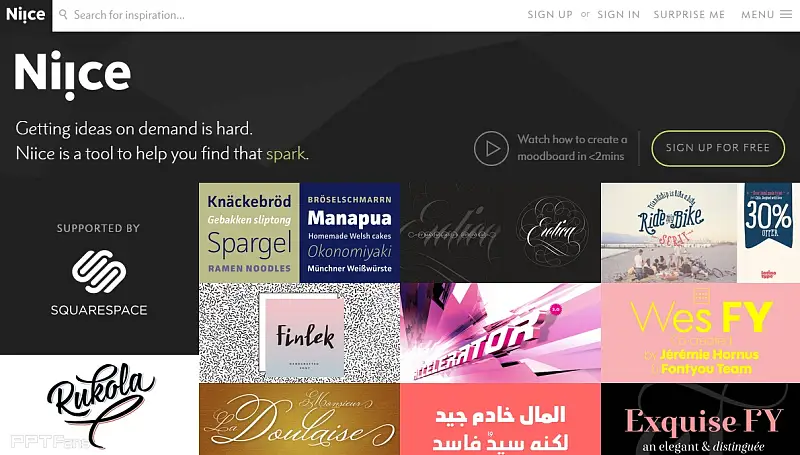Open the Finlek handwritten font thumbnail
The width and height of the screenshot is (800, 455).
pyautogui.click(x=299, y=333)
